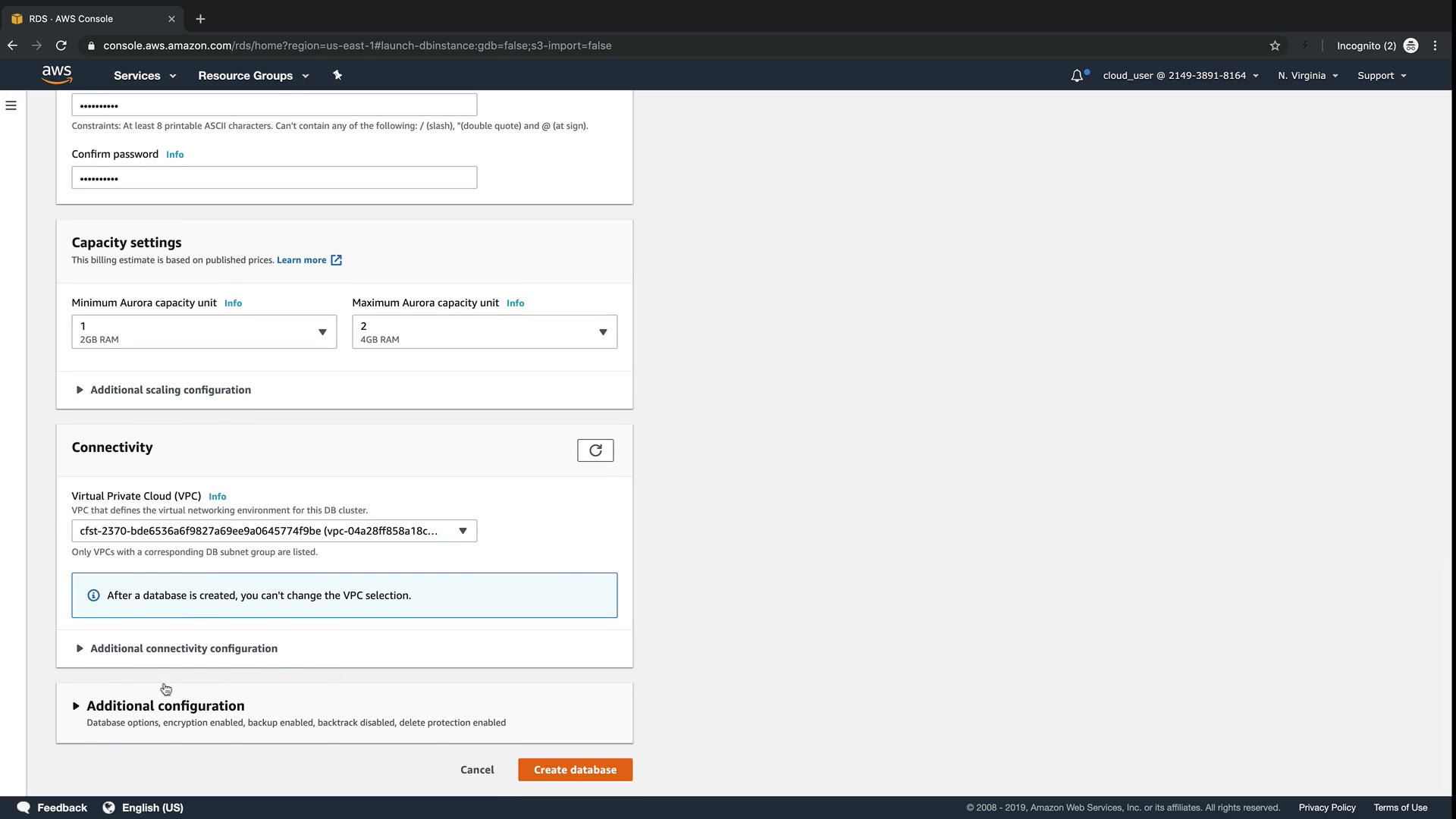The width and height of the screenshot is (1456, 819).
Task: Open Chrome three-dot menu
Action: pyautogui.click(x=1435, y=45)
